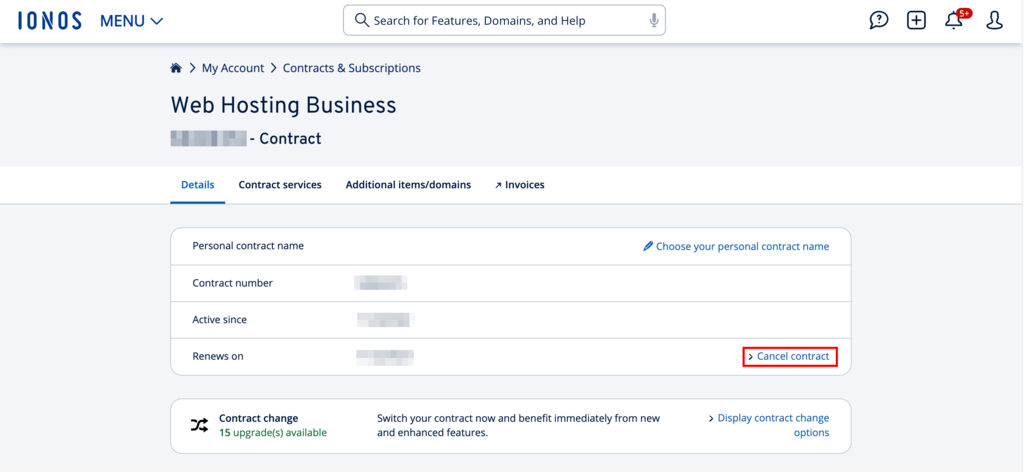
Task: Go to home via breadcrumb house icon
Action: click(176, 68)
